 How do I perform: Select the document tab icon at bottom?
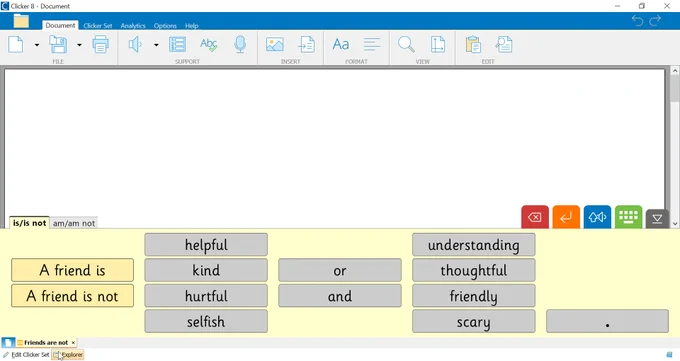point(8,343)
